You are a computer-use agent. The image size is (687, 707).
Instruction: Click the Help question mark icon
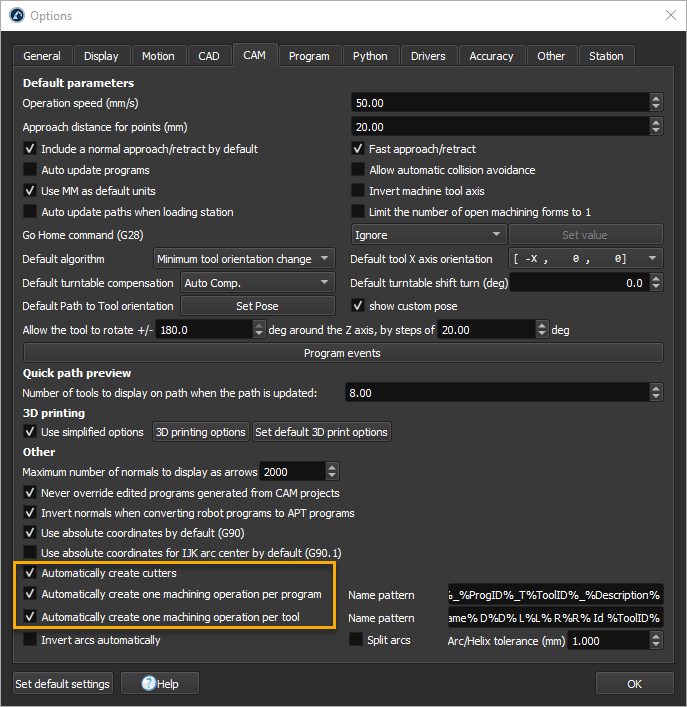[150, 684]
